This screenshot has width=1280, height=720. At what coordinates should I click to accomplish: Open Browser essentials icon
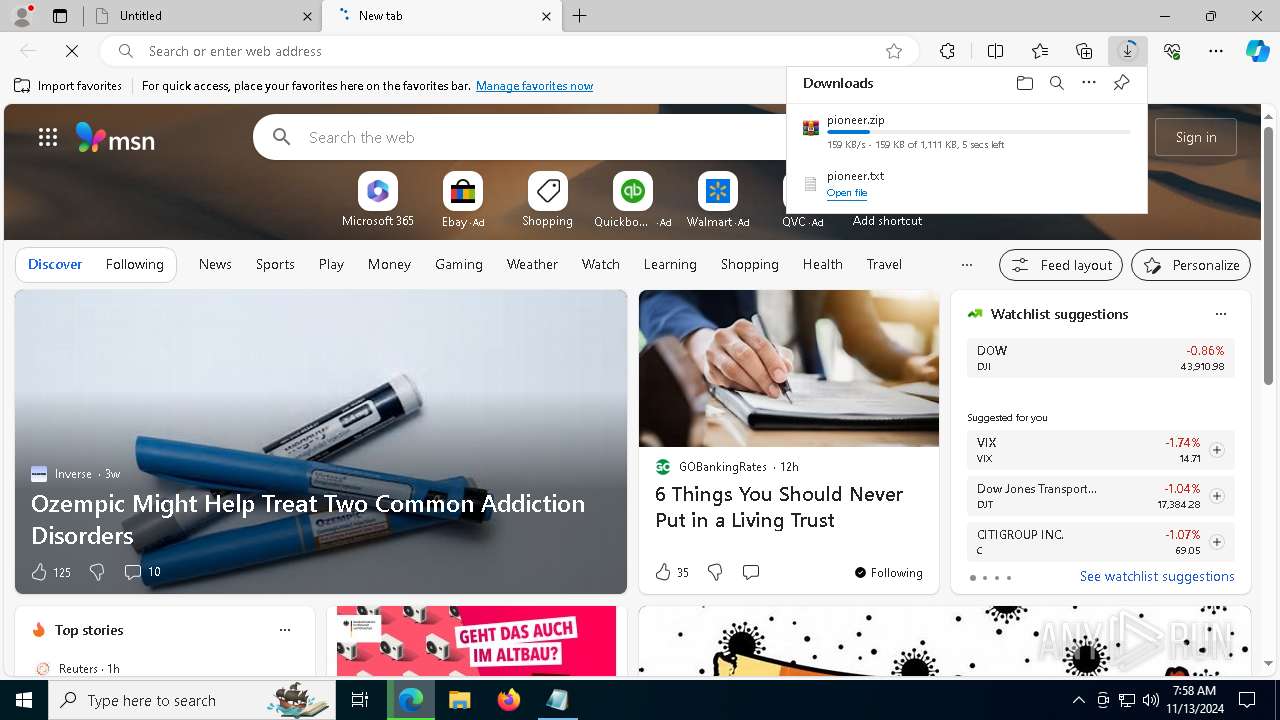pyautogui.click(x=1172, y=51)
